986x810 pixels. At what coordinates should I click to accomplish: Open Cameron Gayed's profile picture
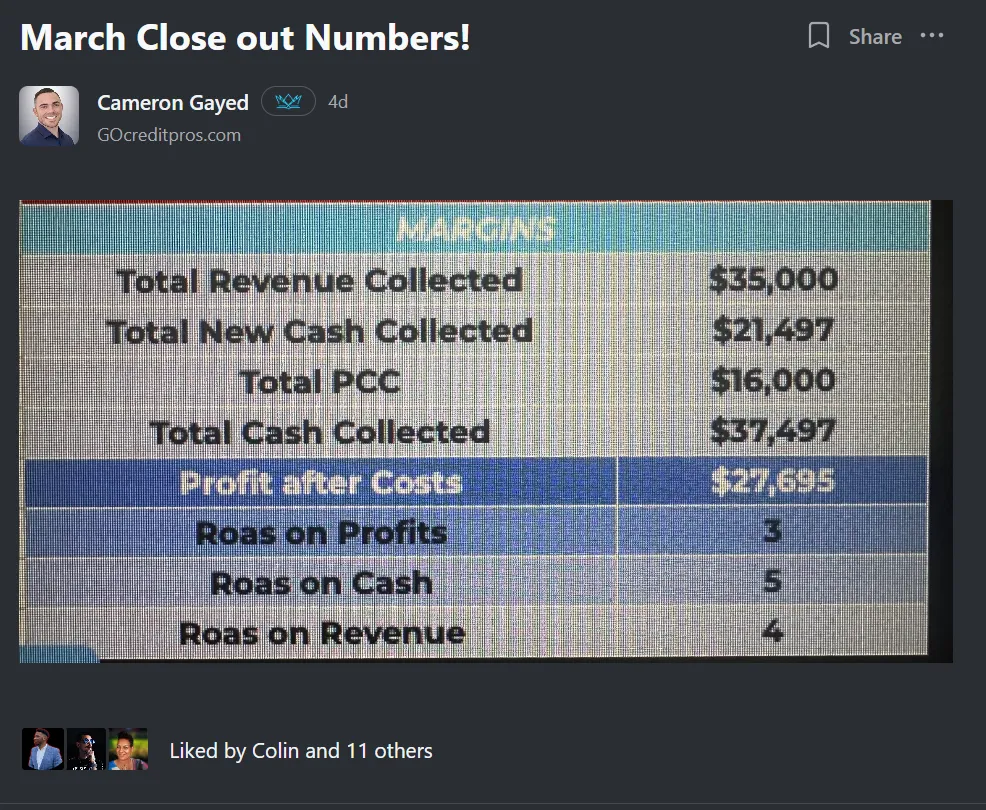click(49, 116)
